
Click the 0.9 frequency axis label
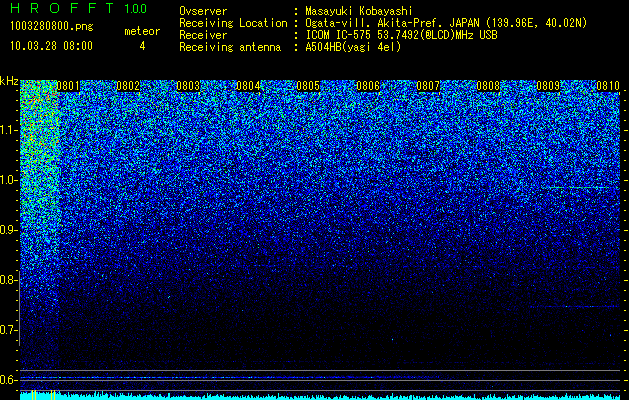pyautogui.click(x=8, y=230)
